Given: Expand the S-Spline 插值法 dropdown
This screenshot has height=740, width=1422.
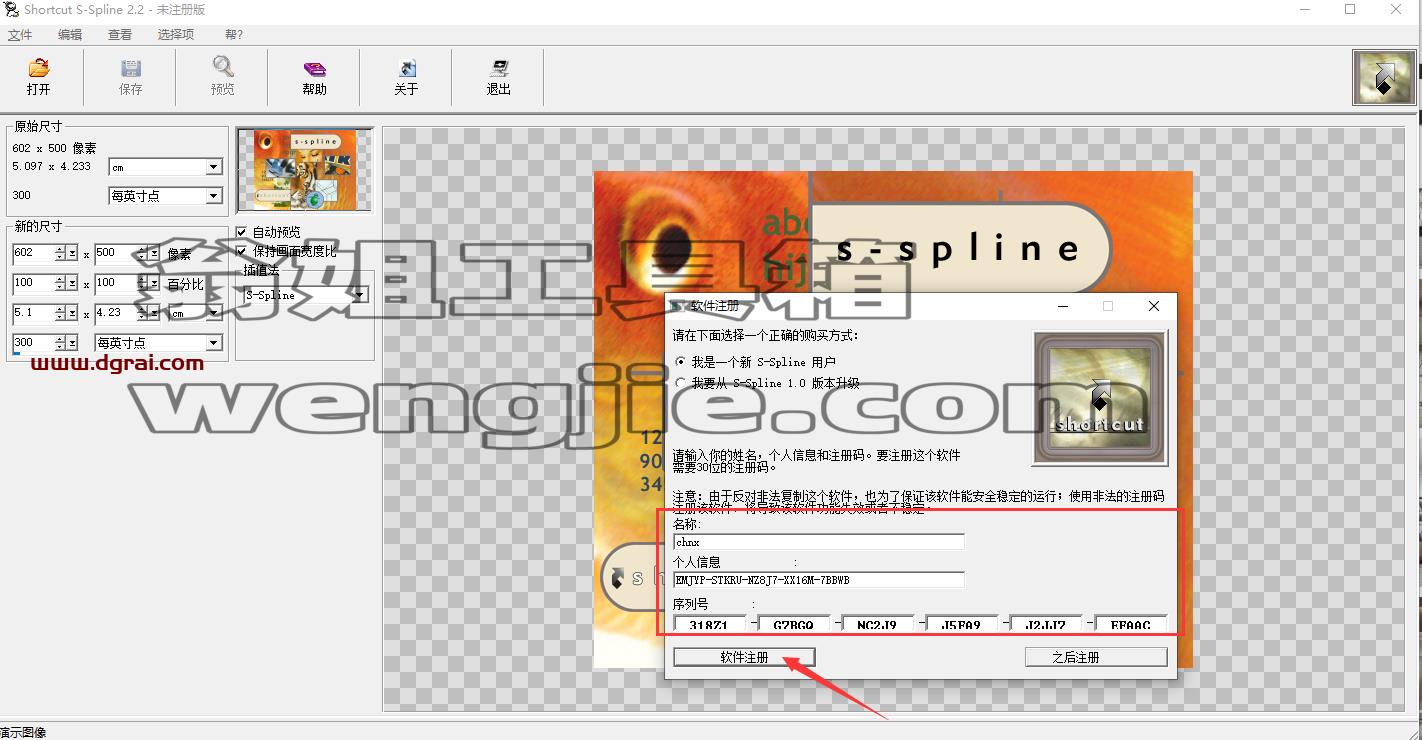Looking at the screenshot, I should pos(360,295).
